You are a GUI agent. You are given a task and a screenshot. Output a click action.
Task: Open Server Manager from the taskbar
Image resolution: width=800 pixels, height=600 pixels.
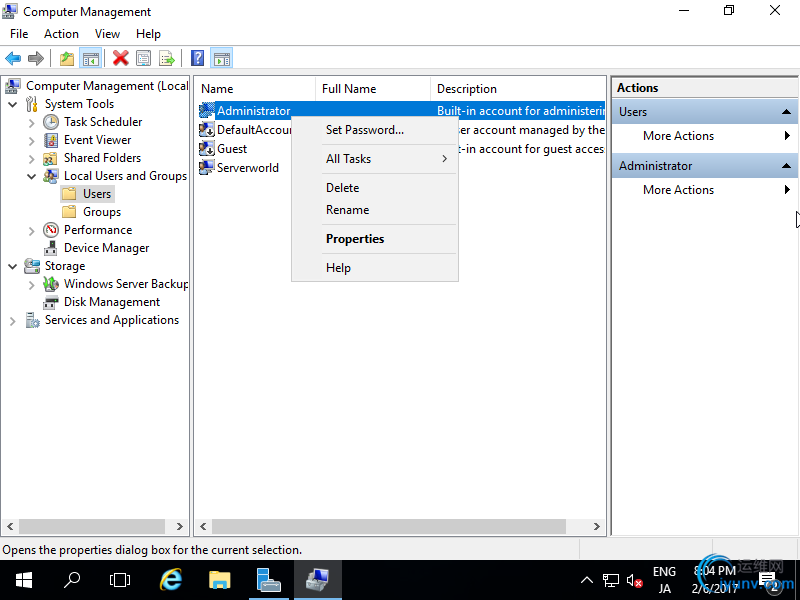click(x=269, y=580)
